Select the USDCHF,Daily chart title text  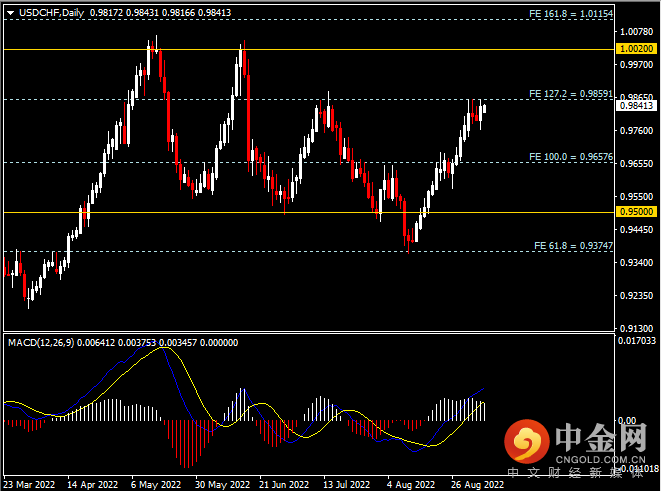51,13
